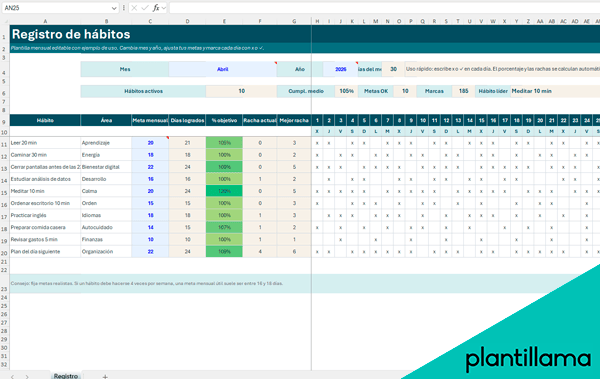600x379 pixels.
Task: Click the Enter checkmark icon in formula bar
Action: click(145, 8)
